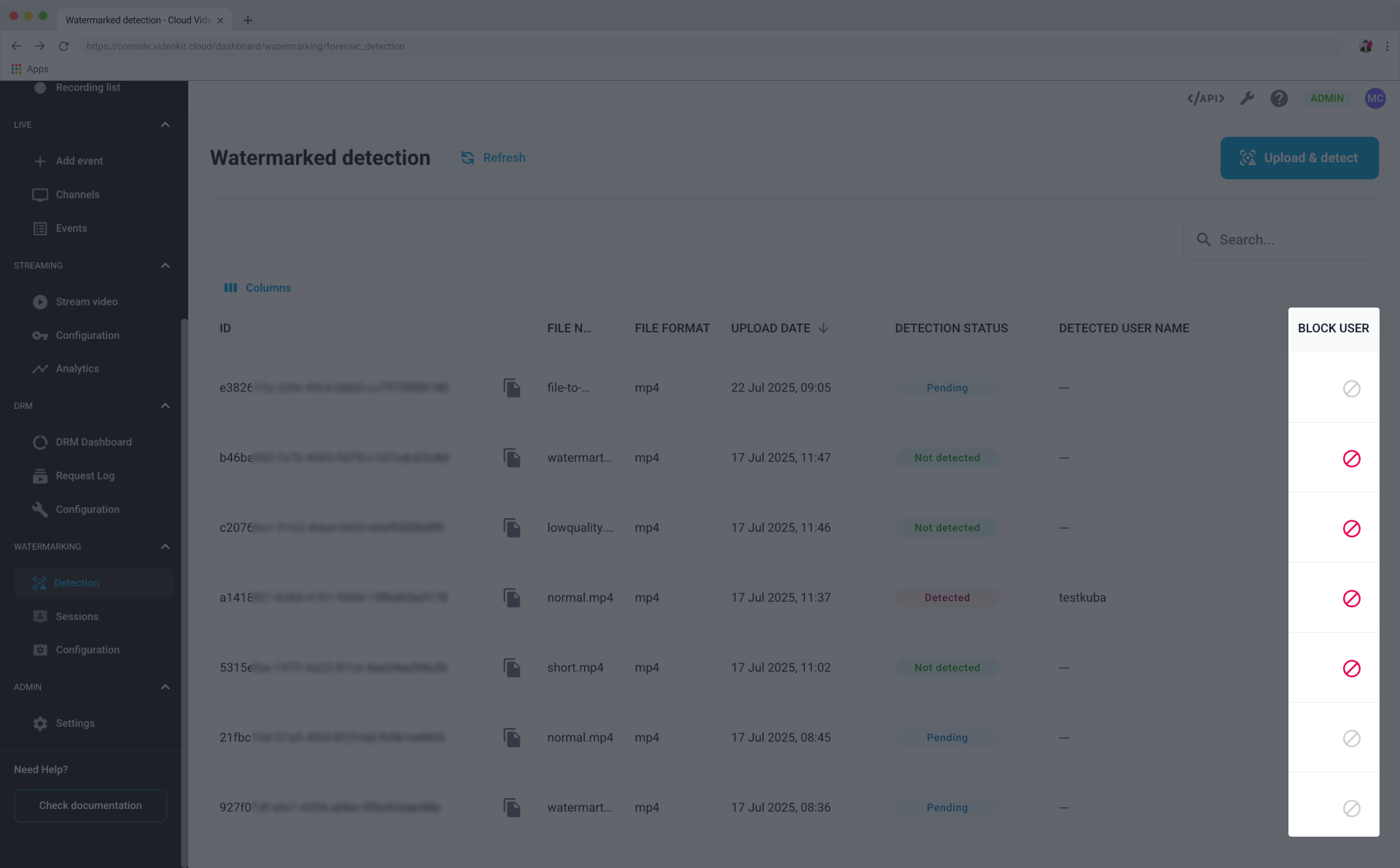Click disabled block icon in 22 Jul row
The image size is (1400, 868).
point(1351,388)
